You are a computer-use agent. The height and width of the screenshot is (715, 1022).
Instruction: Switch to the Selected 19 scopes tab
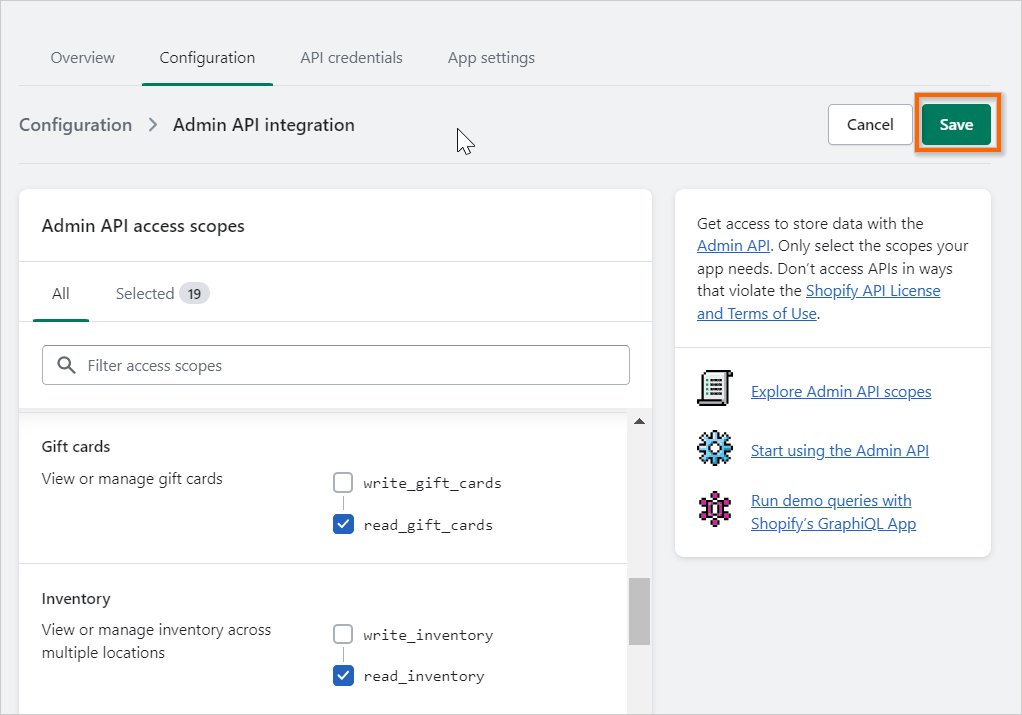click(x=162, y=293)
